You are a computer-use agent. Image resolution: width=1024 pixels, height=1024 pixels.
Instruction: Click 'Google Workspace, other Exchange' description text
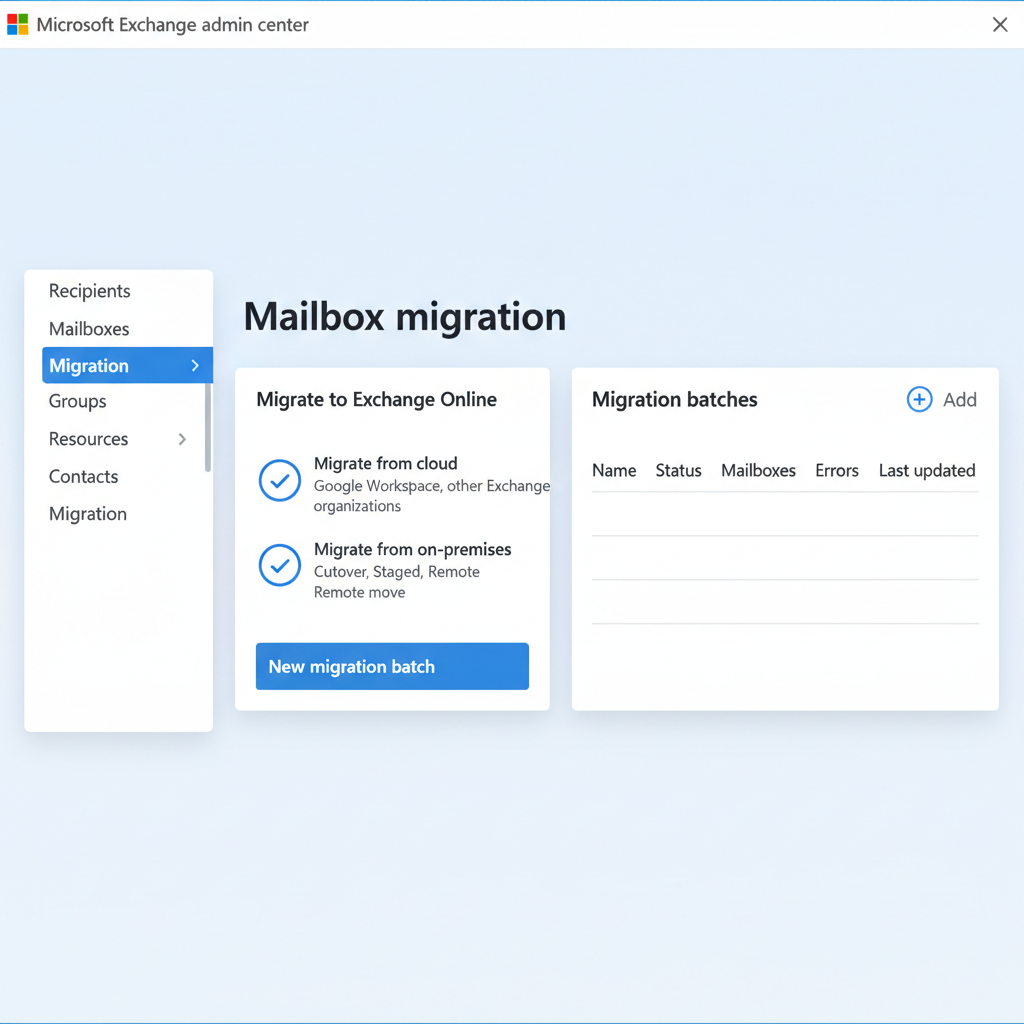tap(432, 486)
